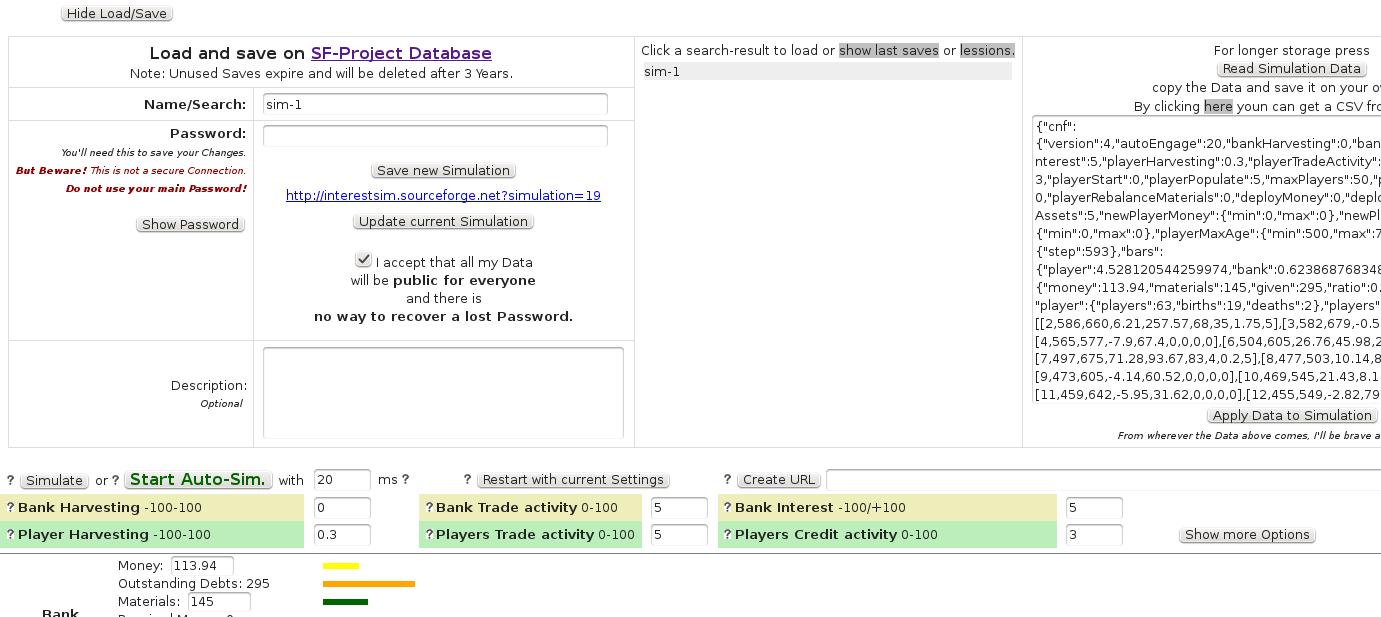This screenshot has height=617, width=1381.
Task: Open help next to Create URL
Action: point(727,479)
